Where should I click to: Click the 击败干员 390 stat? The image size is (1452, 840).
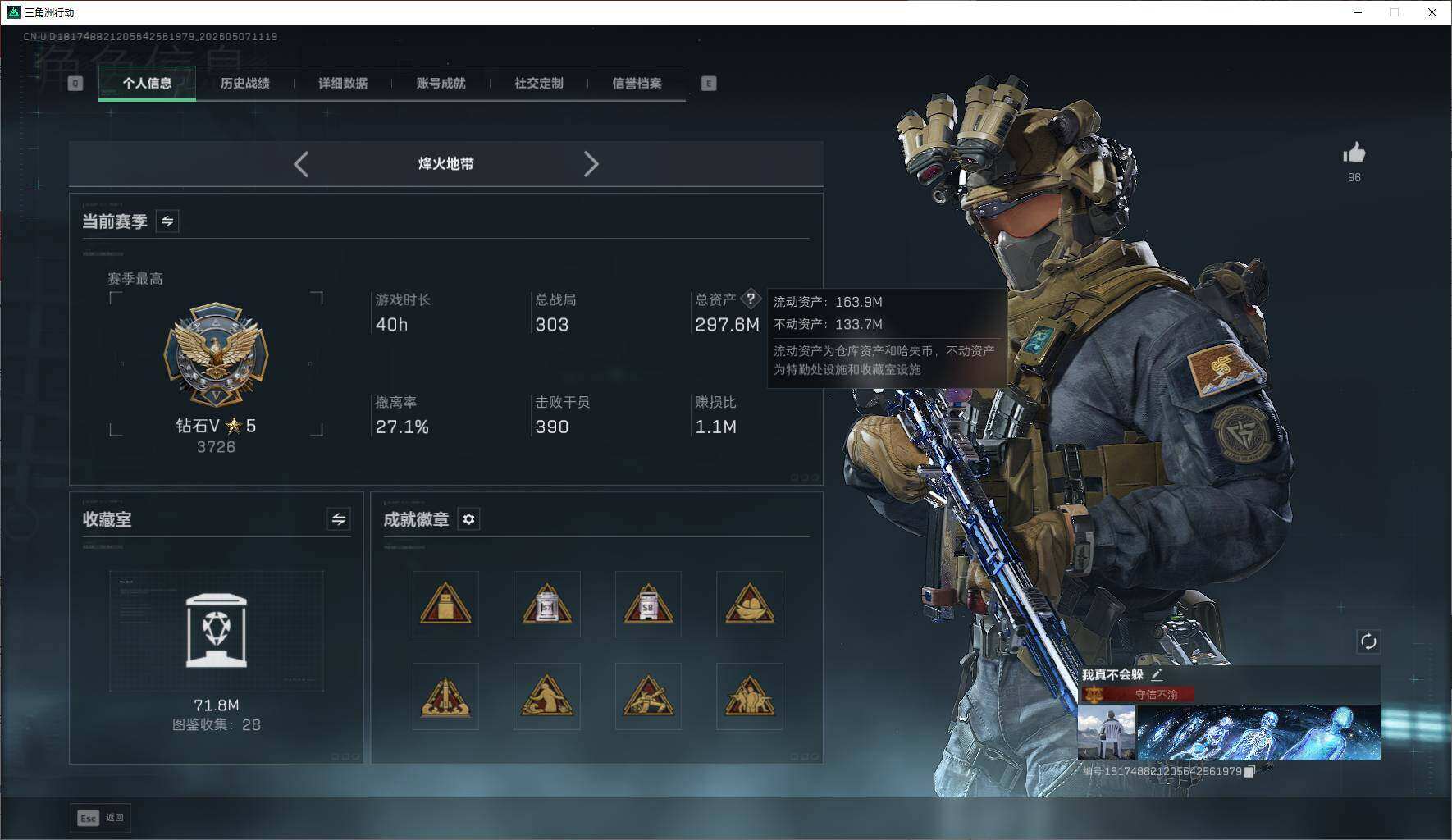tap(563, 415)
